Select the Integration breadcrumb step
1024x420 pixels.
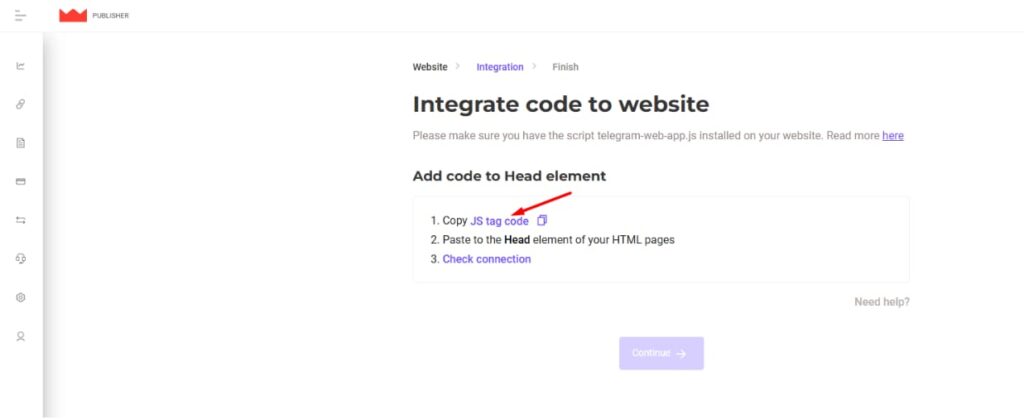click(500, 67)
